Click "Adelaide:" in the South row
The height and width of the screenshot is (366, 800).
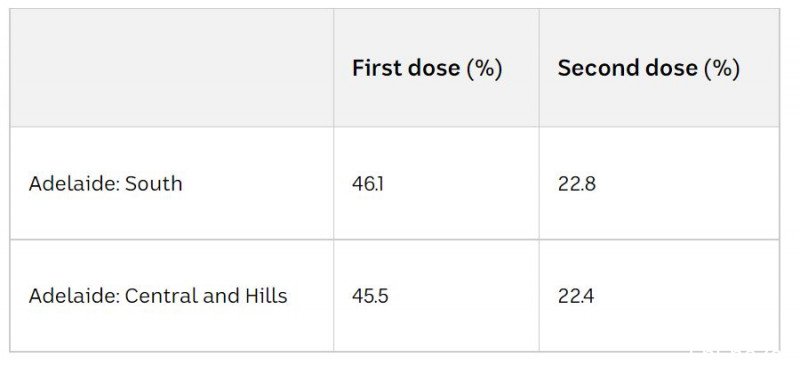pyautogui.click(x=74, y=184)
